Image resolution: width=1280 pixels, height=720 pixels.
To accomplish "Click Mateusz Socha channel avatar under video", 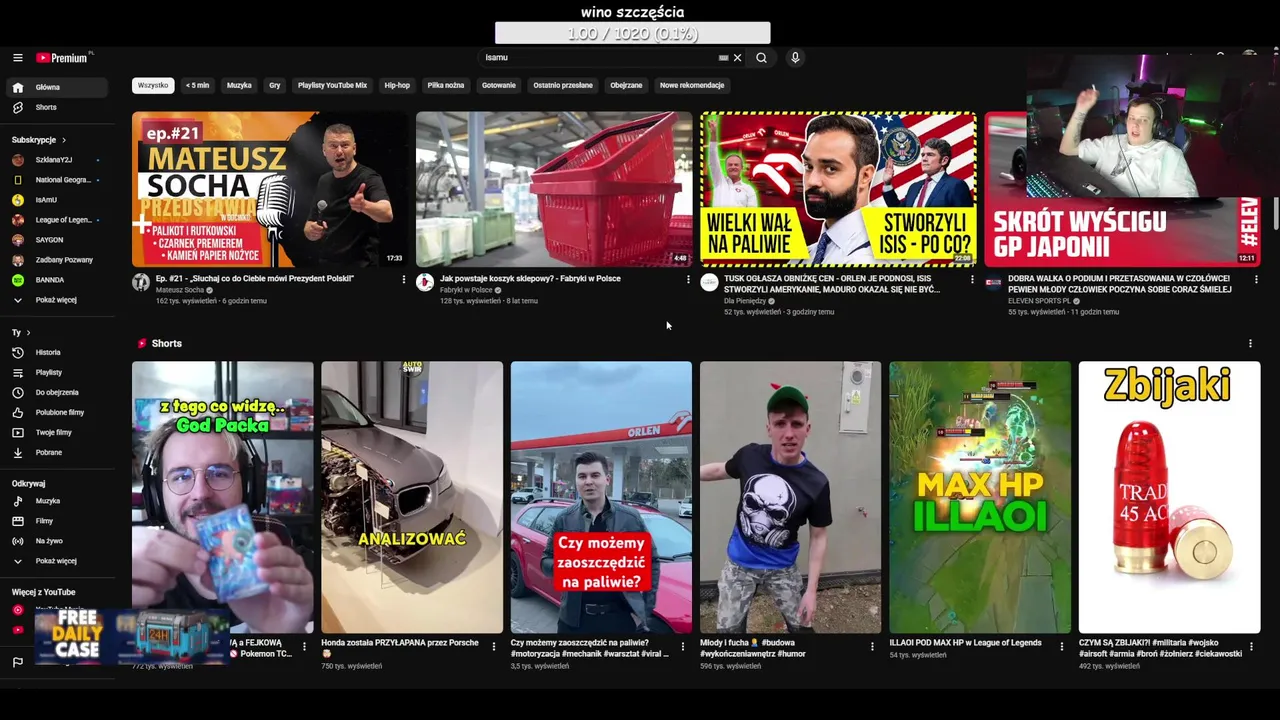I will click(x=141, y=283).
